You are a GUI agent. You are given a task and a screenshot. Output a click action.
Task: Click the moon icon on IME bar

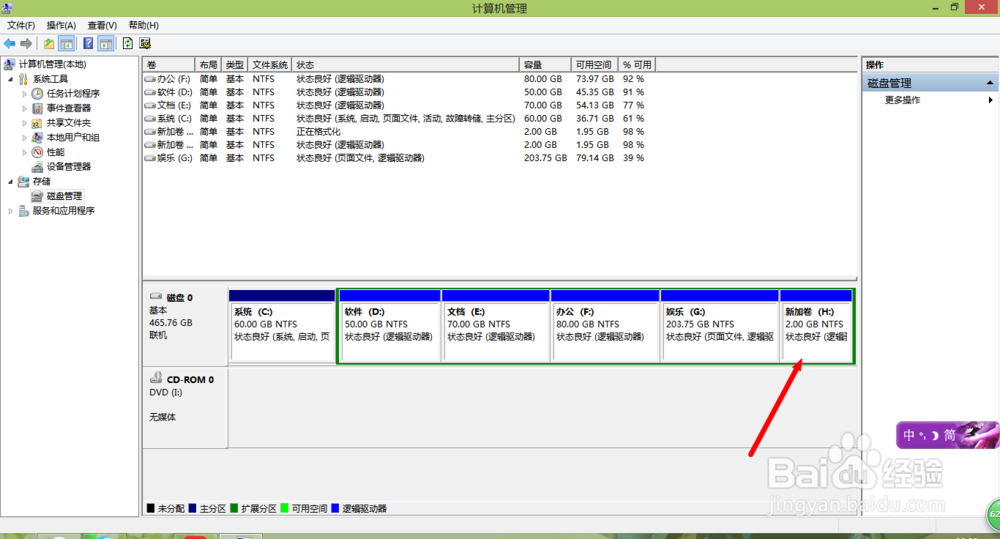936,436
